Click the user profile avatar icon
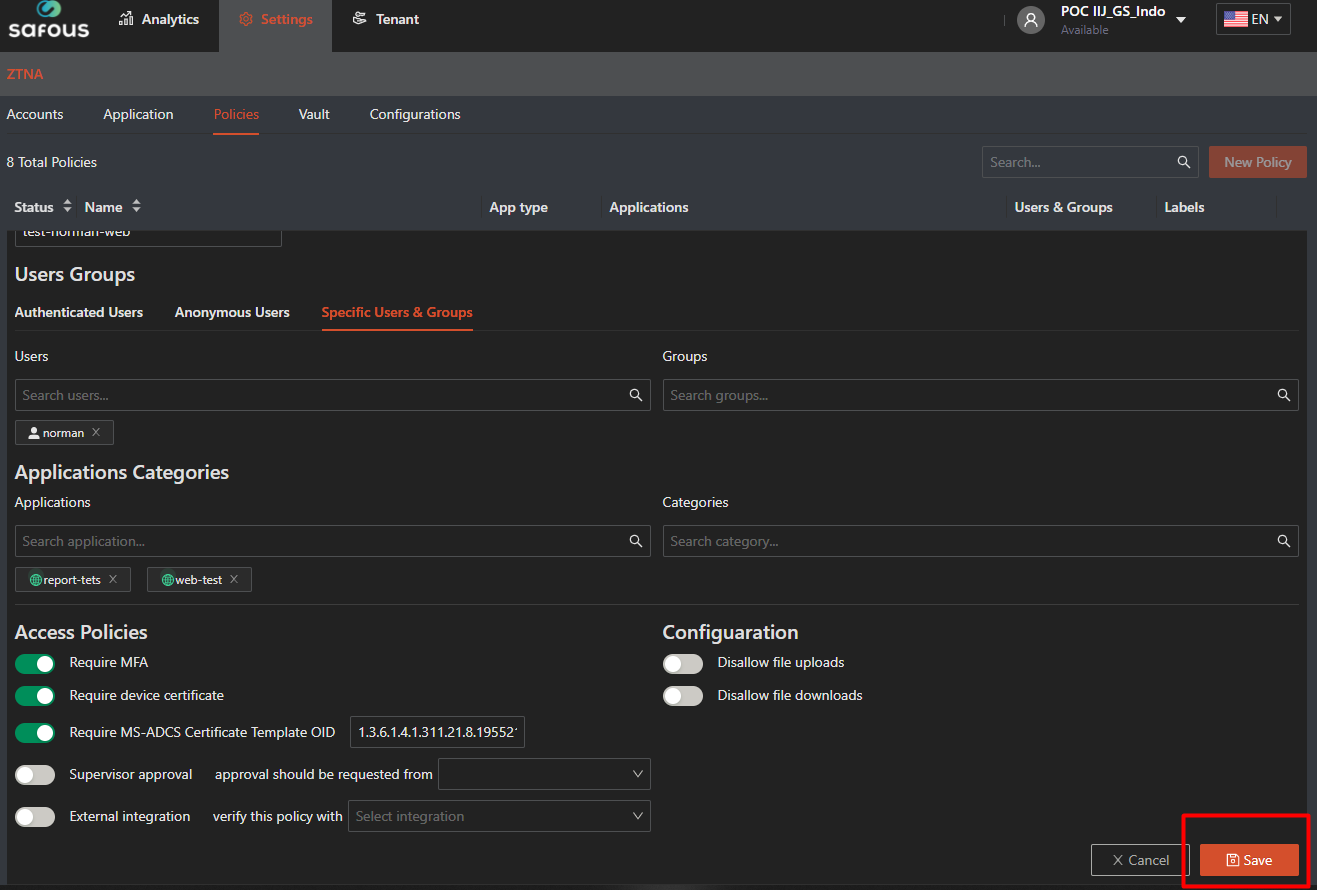Viewport: 1317px width, 890px height. tap(1030, 20)
